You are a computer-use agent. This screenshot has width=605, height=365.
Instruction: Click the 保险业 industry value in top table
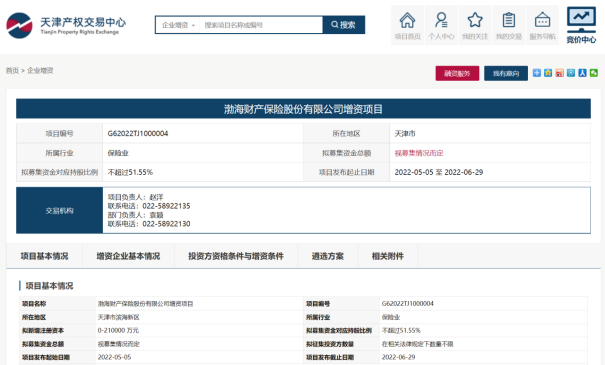point(118,153)
